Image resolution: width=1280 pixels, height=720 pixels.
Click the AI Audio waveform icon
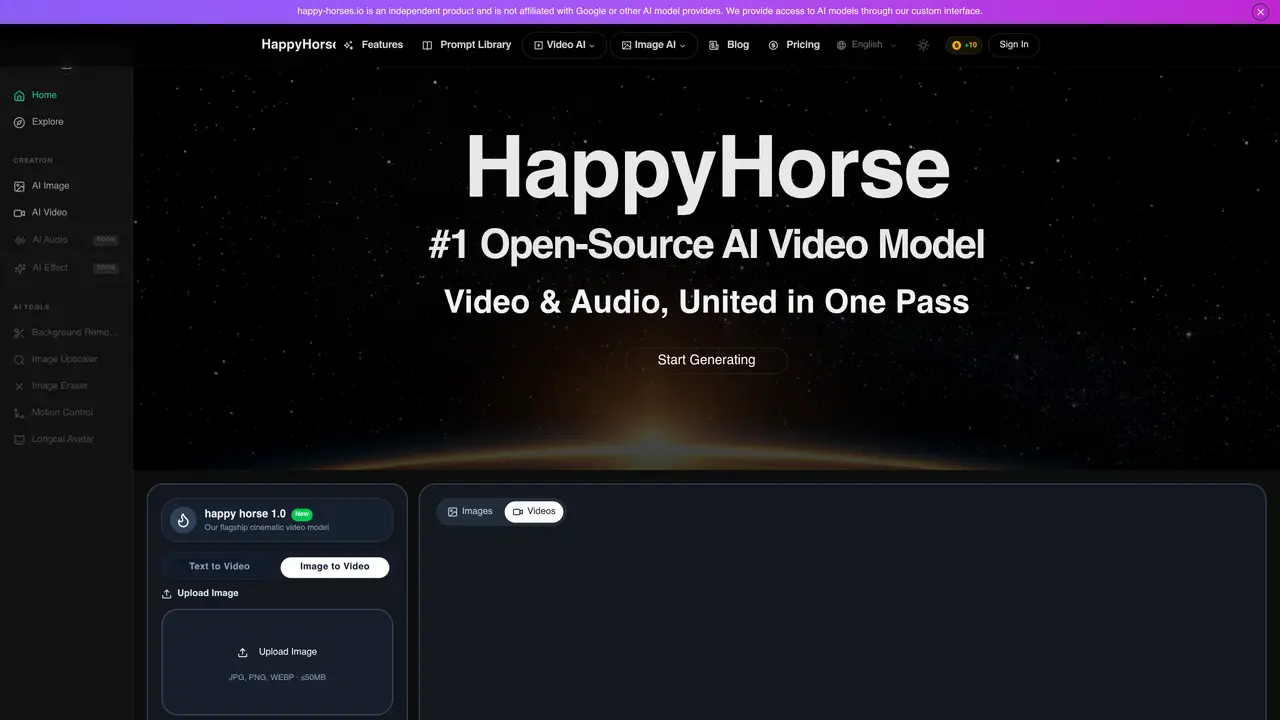coord(19,240)
